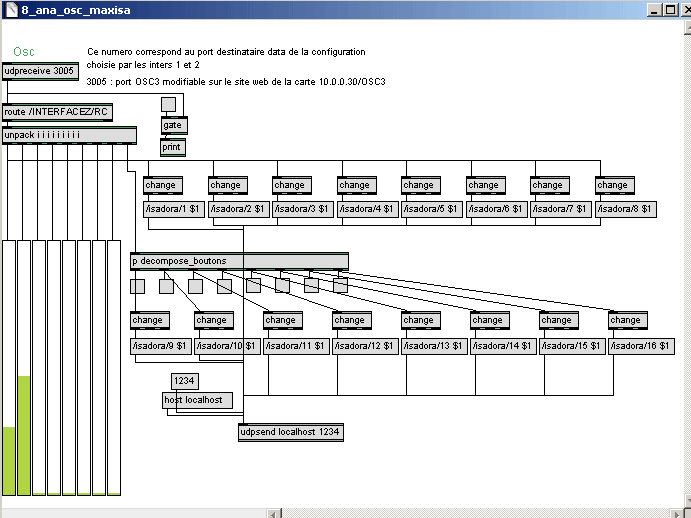Click the print object

coord(172,146)
